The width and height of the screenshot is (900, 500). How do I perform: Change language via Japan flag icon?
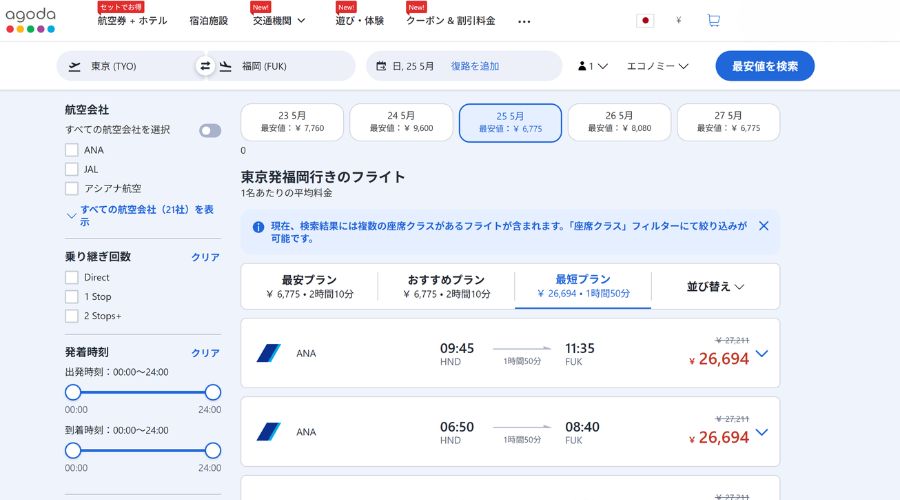pyautogui.click(x=645, y=21)
